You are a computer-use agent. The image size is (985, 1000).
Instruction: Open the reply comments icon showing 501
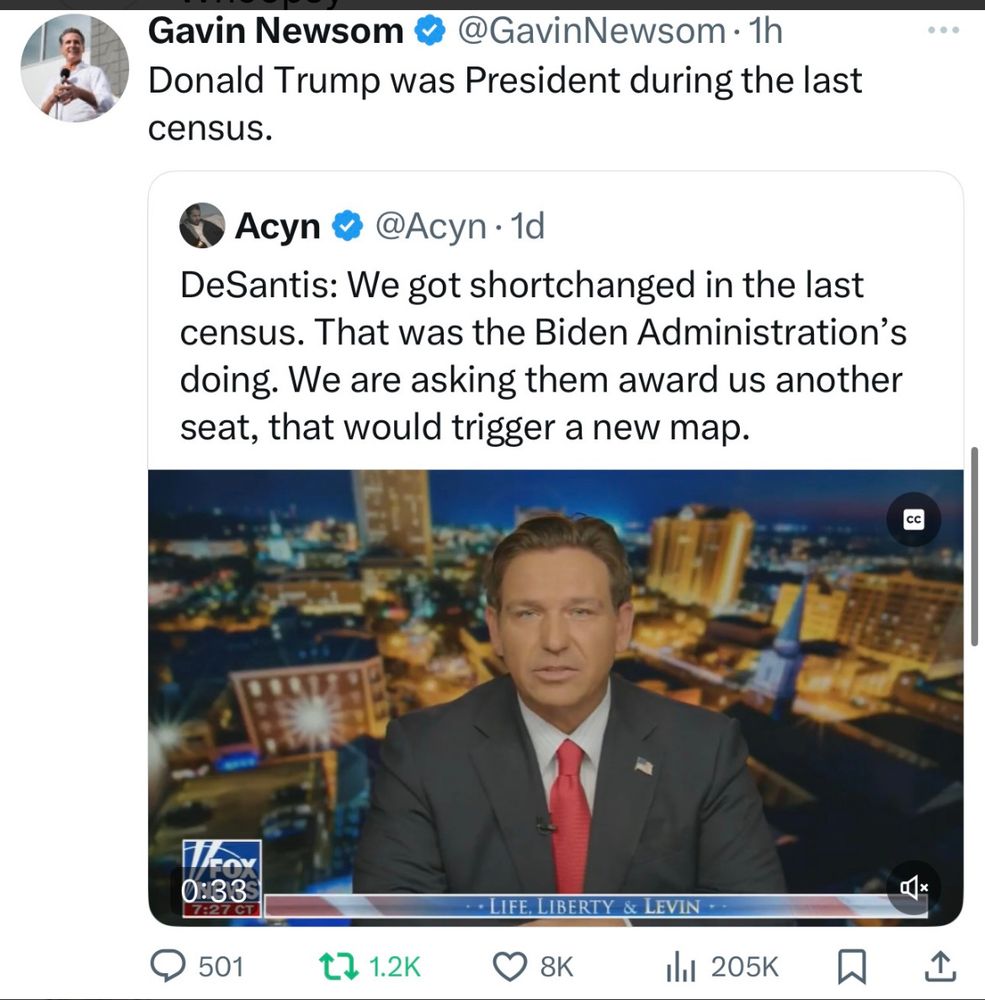(168, 965)
